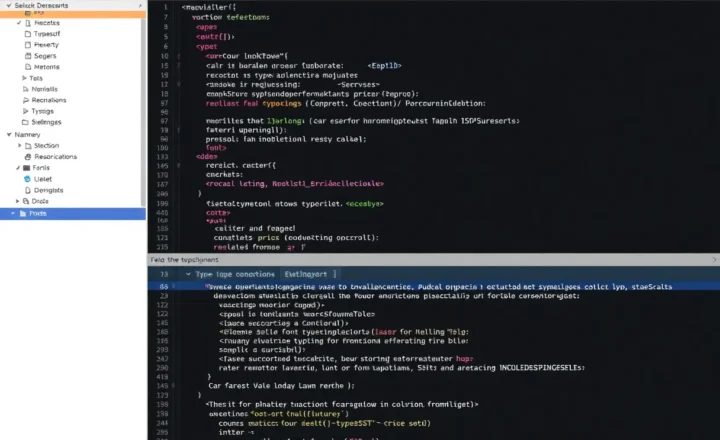Viewport: 720px width, 440px height.
Task: Click the green <eceabye> tag in code
Action: pyautogui.click(x=365, y=203)
